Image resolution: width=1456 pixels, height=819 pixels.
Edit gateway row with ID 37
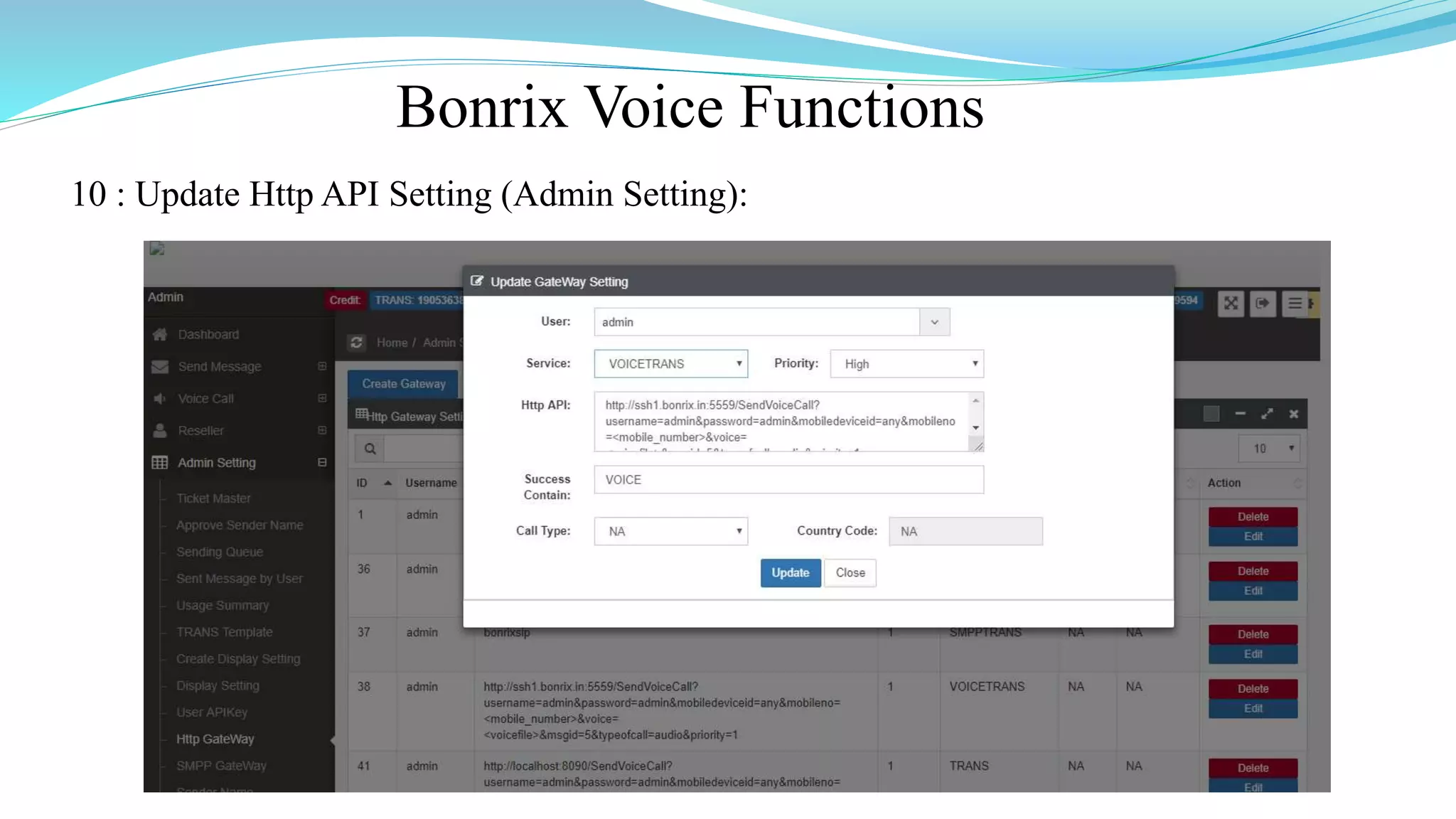click(x=1253, y=655)
